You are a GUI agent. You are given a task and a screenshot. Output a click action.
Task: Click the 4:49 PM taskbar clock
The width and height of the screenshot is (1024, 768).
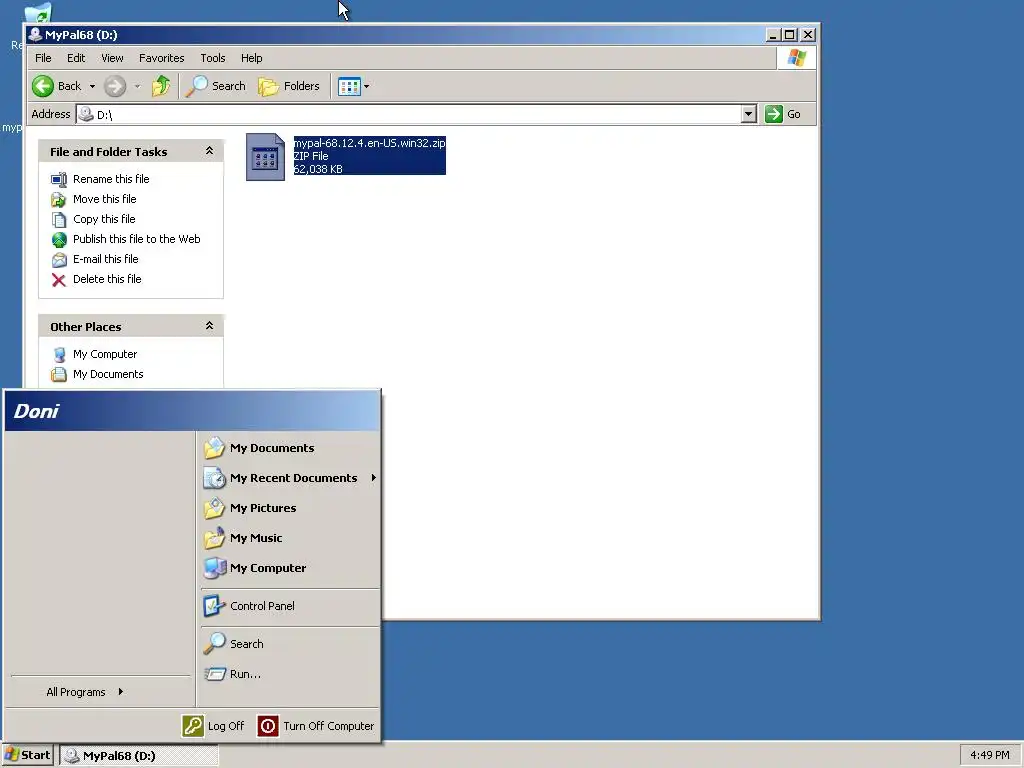point(989,756)
